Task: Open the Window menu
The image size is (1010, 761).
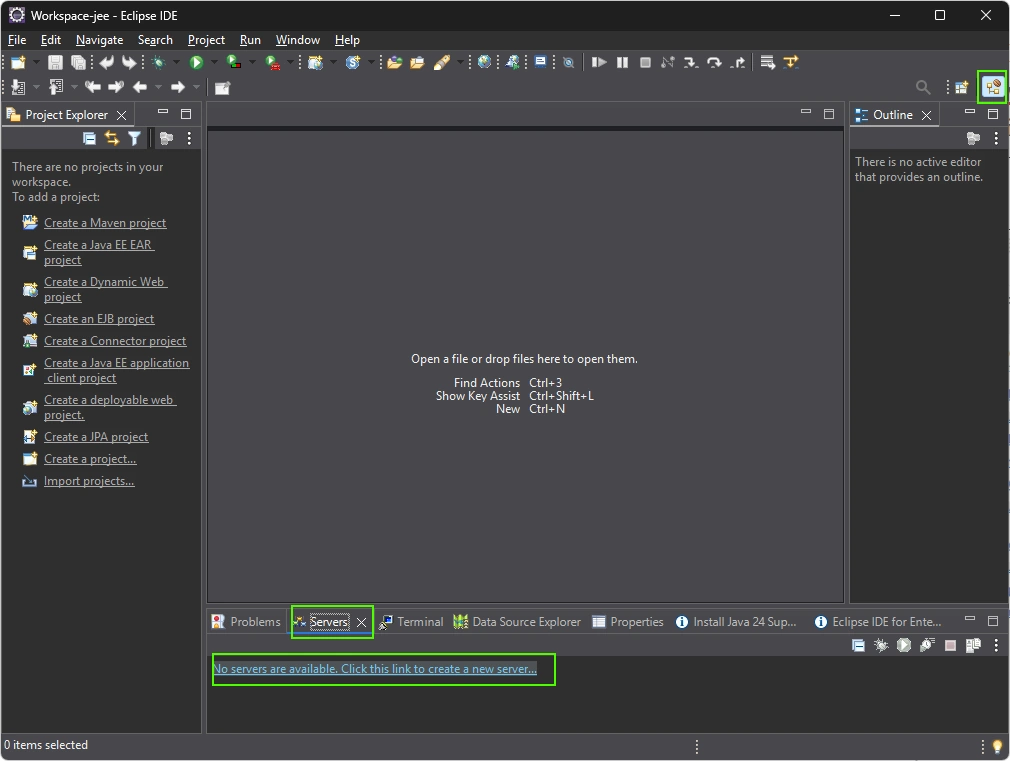Action: 298,40
